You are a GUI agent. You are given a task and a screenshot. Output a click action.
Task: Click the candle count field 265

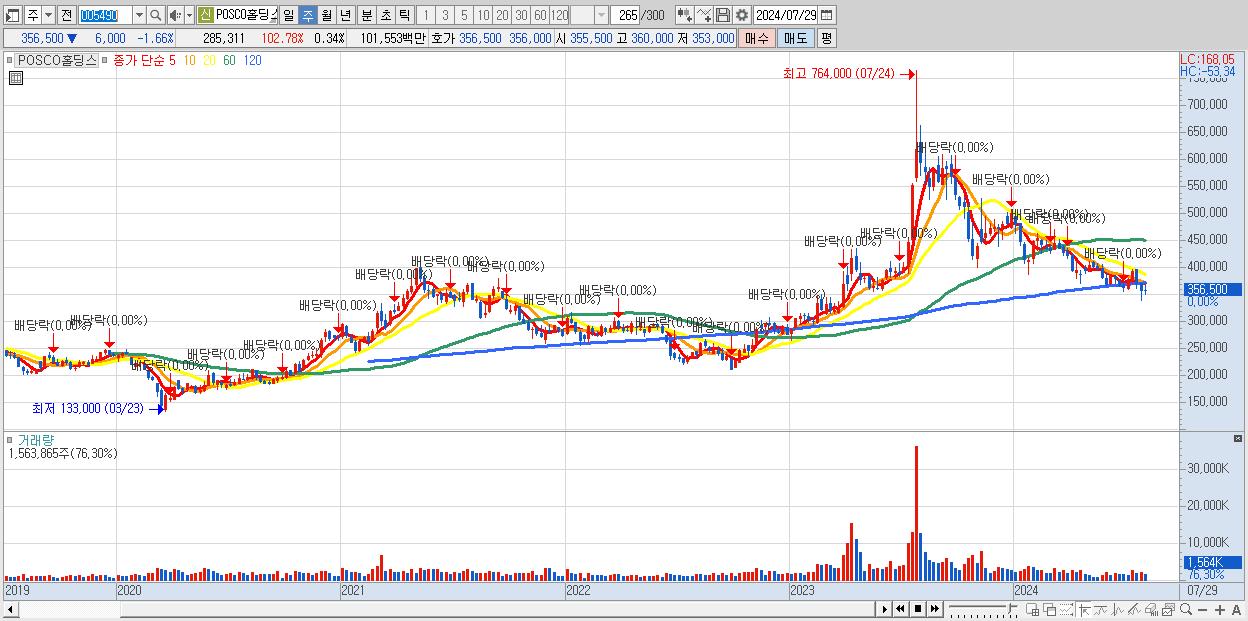coord(625,15)
